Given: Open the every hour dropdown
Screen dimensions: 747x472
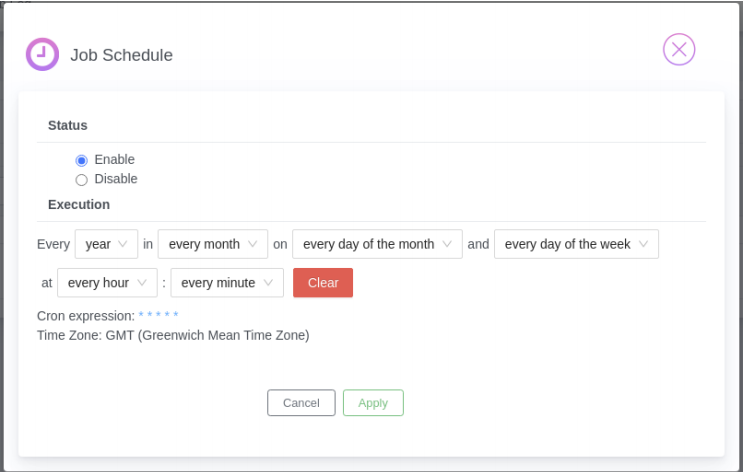Looking at the screenshot, I should (107, 283).
